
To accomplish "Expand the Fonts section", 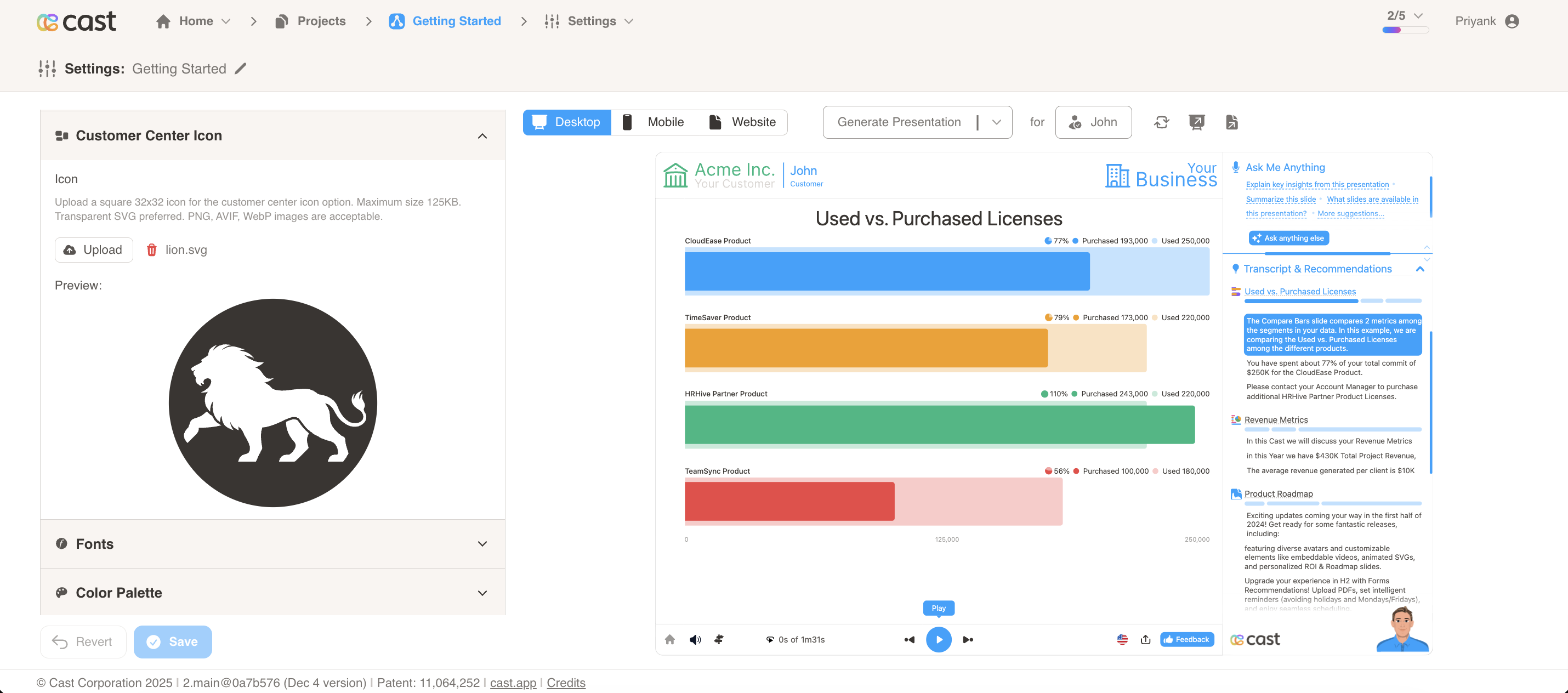I will [x=482, y=544].
